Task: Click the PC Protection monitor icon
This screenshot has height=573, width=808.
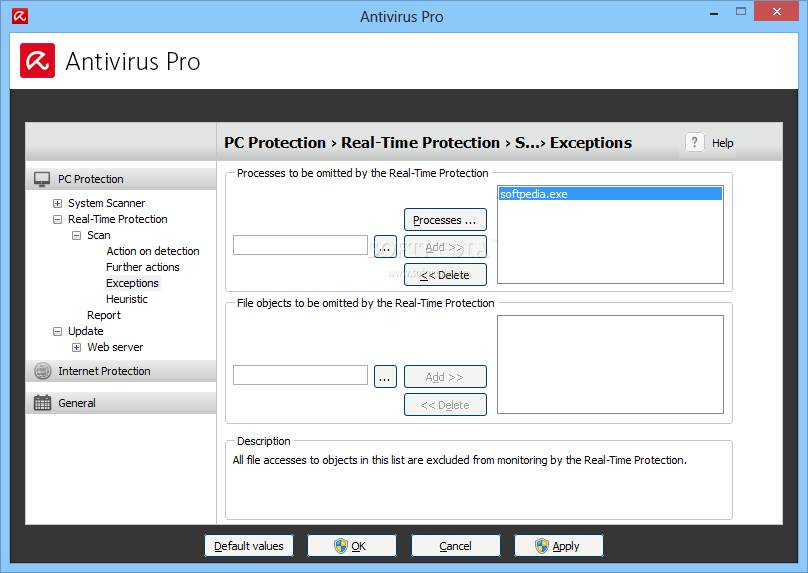Action: point(42,179)
